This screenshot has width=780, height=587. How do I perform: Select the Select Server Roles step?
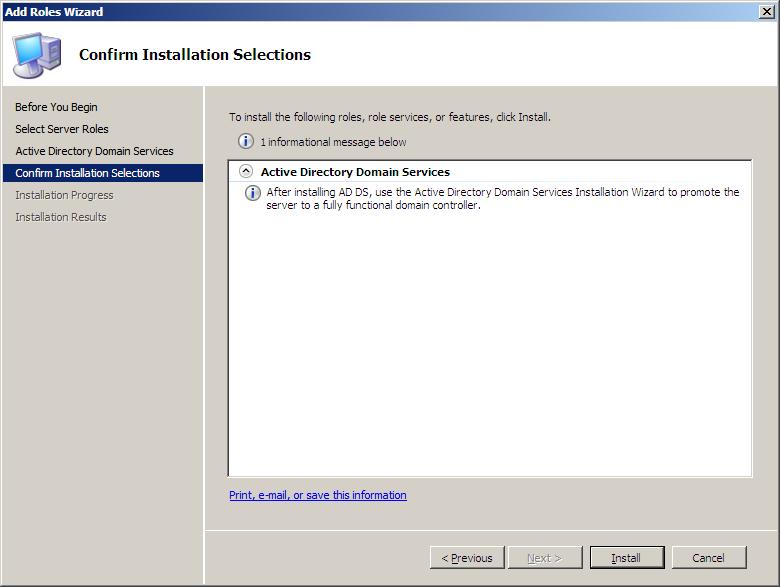tap(62, 129)
